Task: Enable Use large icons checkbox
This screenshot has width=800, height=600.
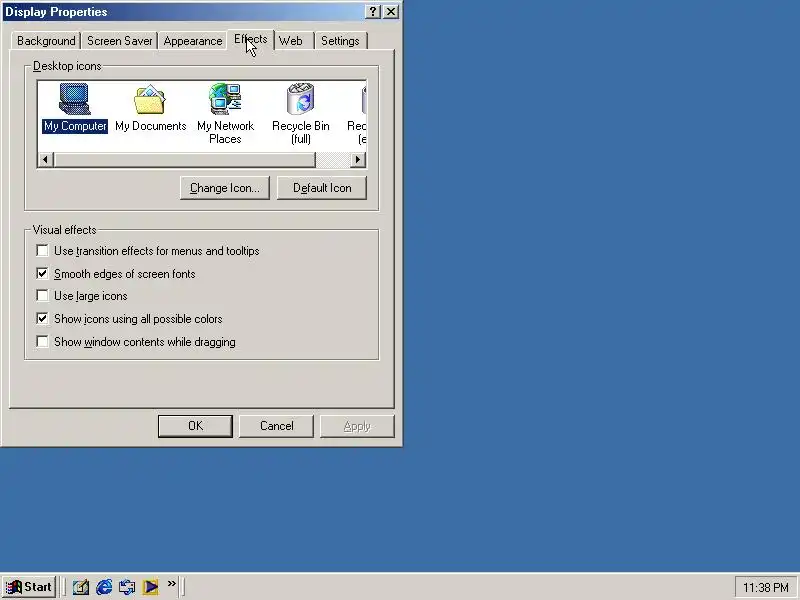Action: [x=42, y=296]
